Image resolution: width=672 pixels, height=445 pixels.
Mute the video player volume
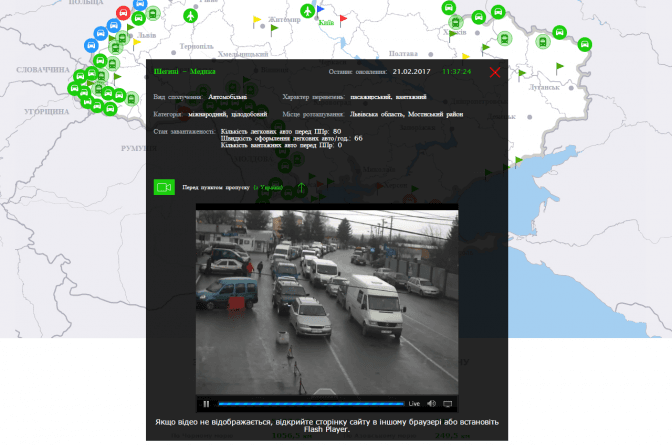432,404
